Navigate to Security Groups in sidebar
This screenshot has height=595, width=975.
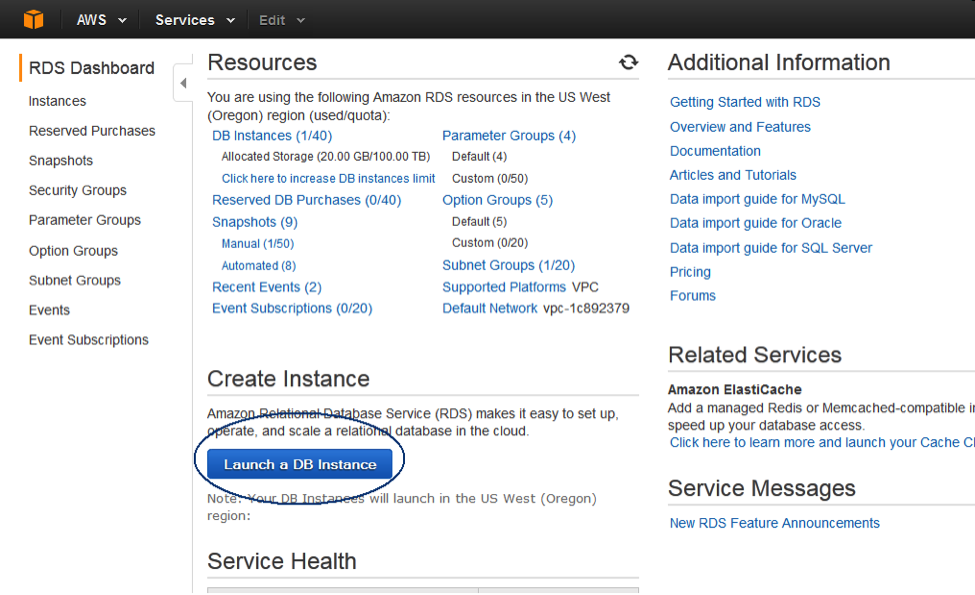(x=78, y=190)
